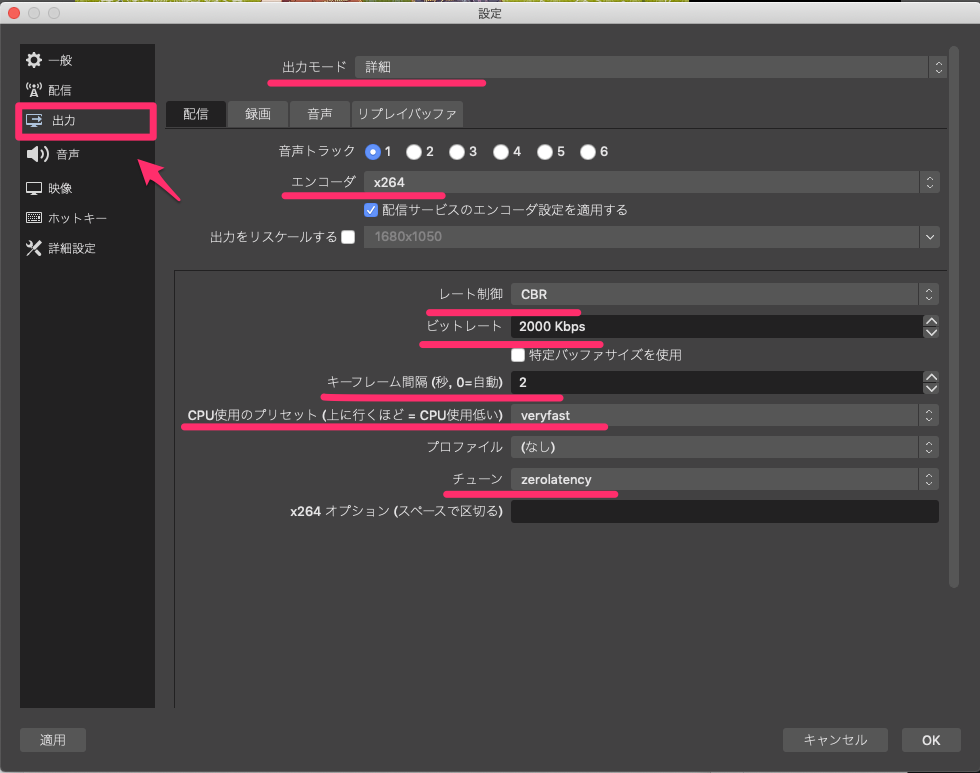Image resolution: width=980 pixels, height=773 pixels.
Task: Select the 映像 display icon section
Action: point(34,188)
